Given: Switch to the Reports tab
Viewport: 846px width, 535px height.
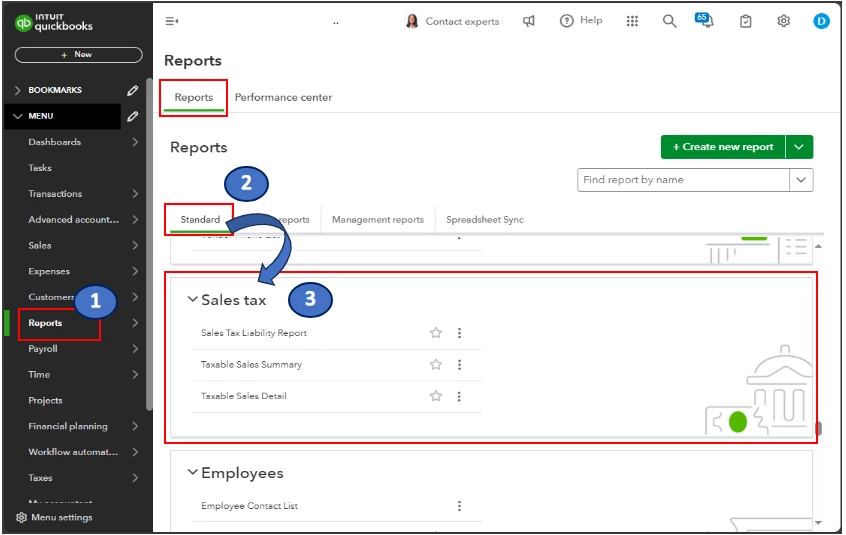Looking at the screenshot, I should 194,98.
